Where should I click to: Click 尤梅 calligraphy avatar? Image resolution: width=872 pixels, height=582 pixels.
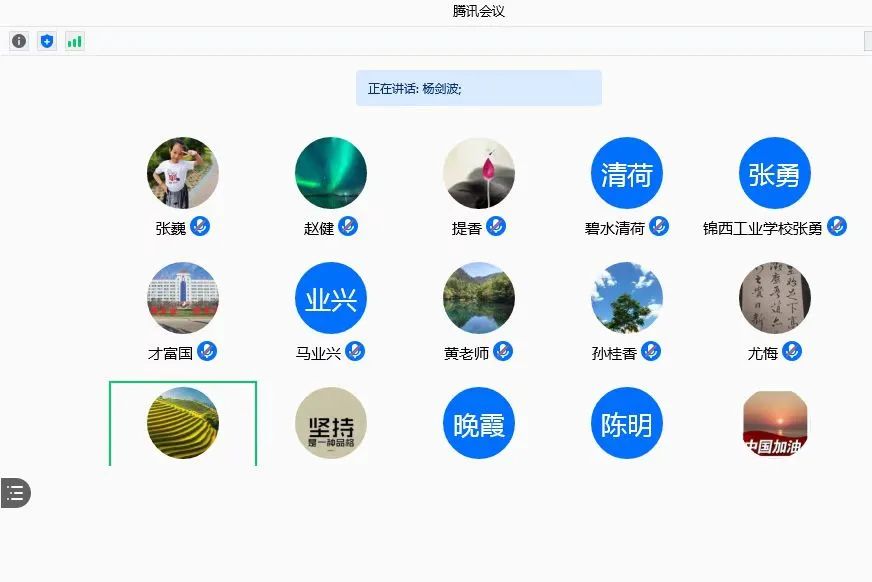coord(775,298)
